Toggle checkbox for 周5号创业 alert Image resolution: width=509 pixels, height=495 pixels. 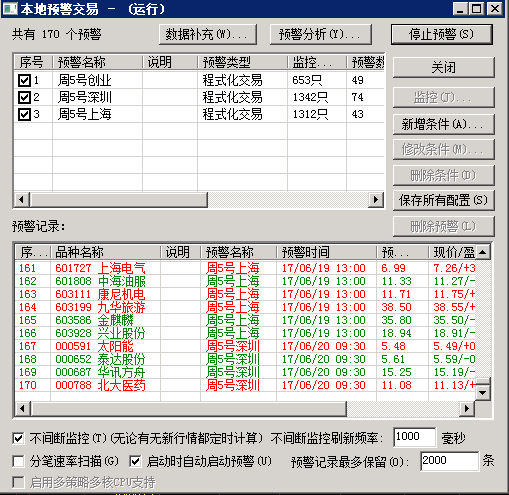(x=24, y=80)
